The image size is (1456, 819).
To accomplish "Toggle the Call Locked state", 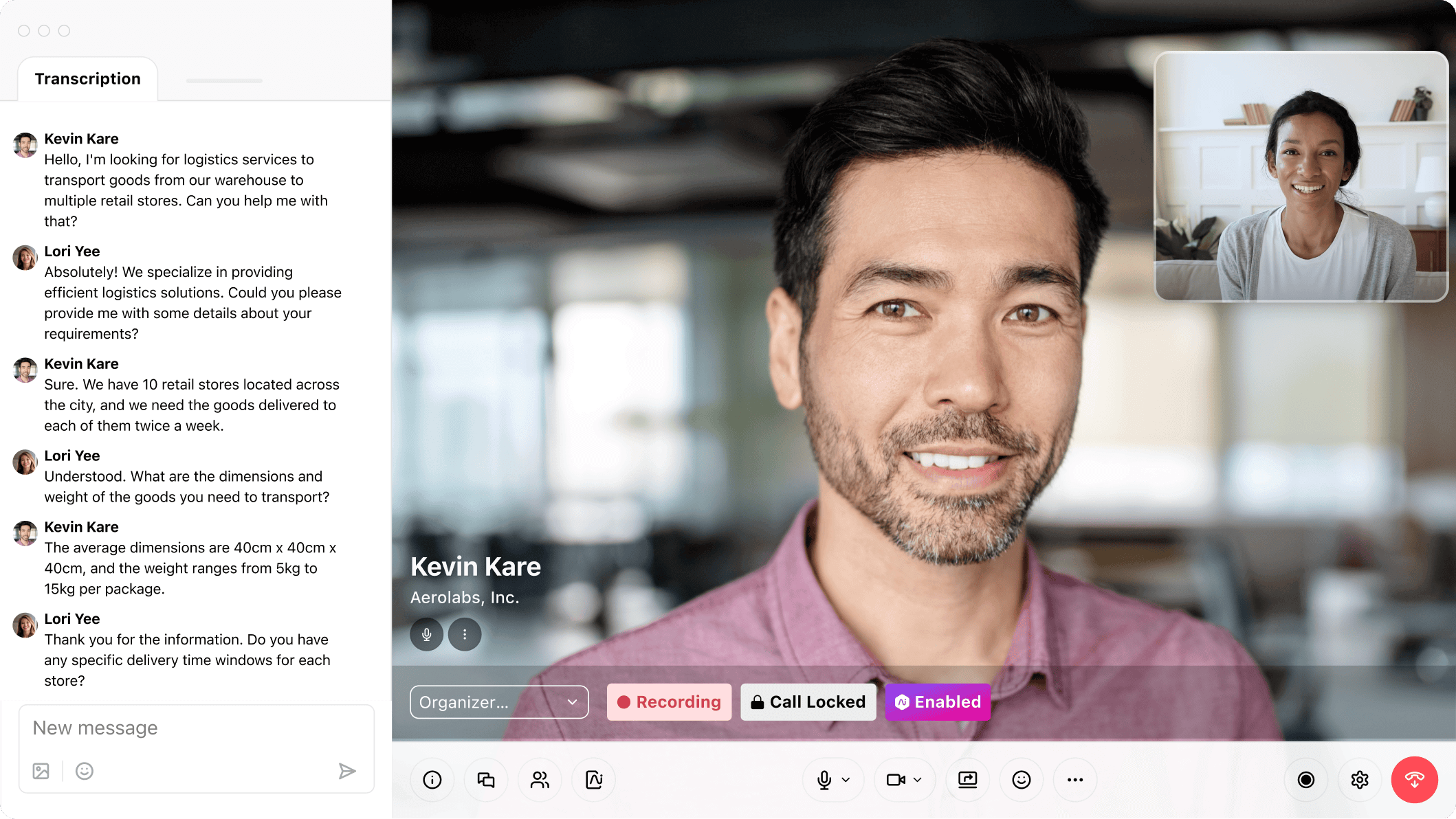I will pyautogui.click(x=808, y=702).
